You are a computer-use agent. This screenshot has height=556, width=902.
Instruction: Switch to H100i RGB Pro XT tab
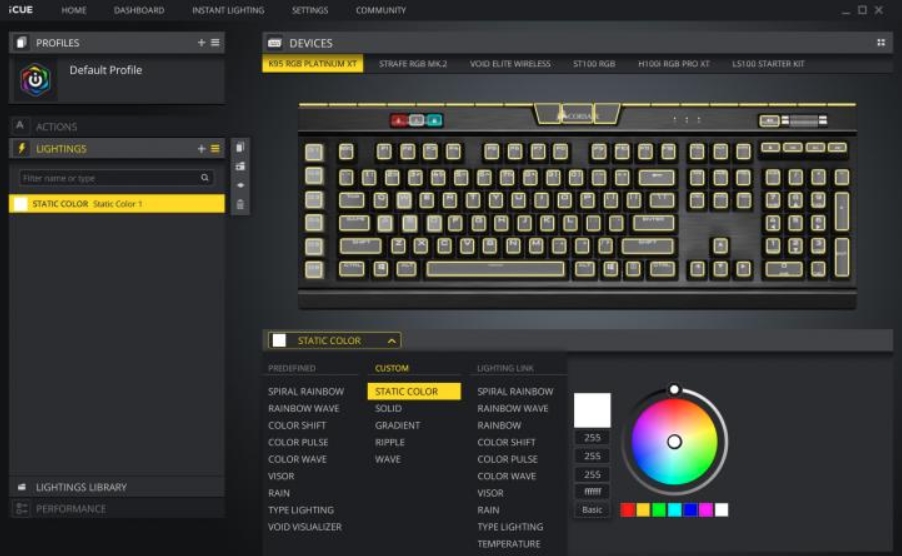click(673, 64)
